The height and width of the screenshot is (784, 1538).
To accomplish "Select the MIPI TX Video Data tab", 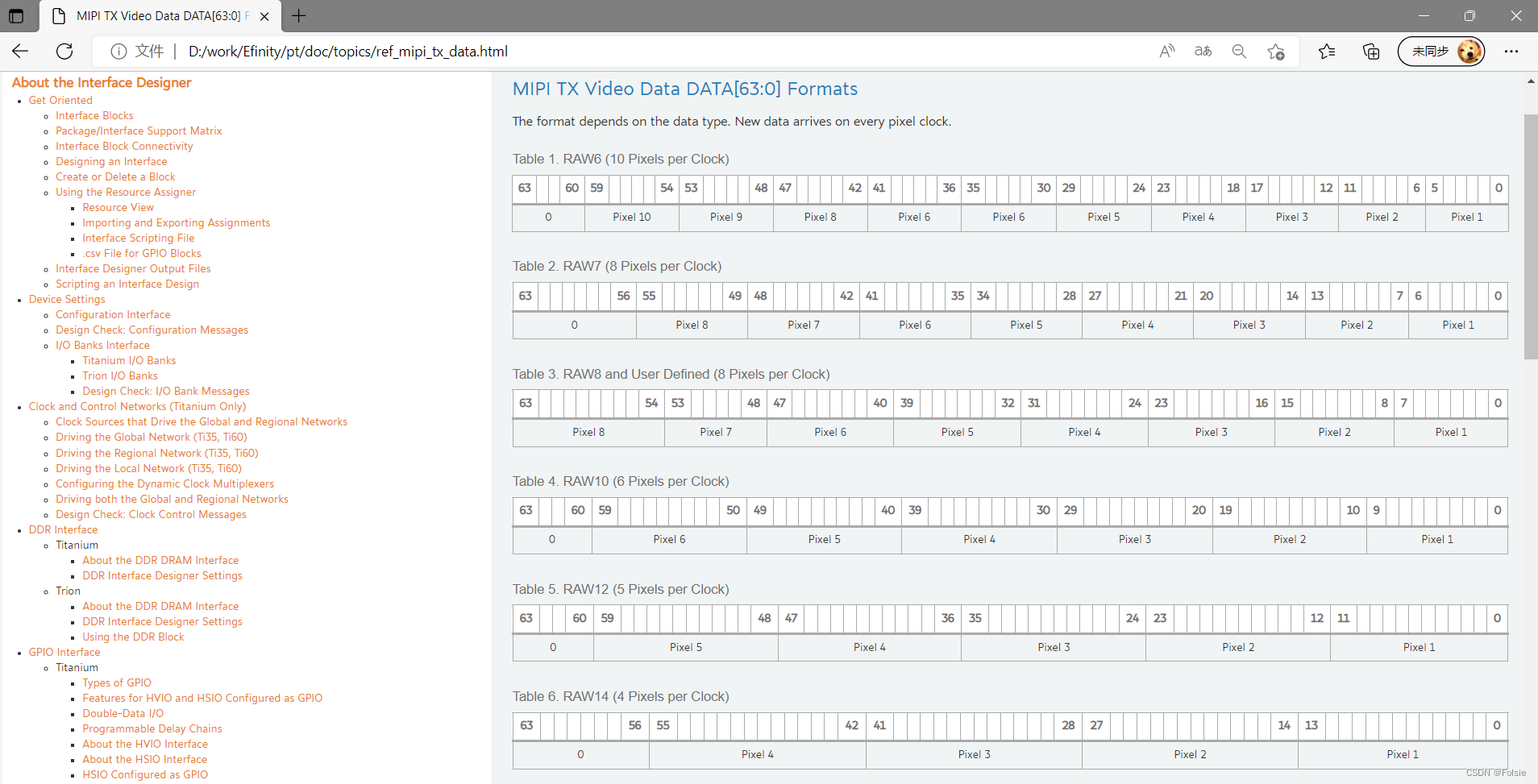I will point(160,16).
